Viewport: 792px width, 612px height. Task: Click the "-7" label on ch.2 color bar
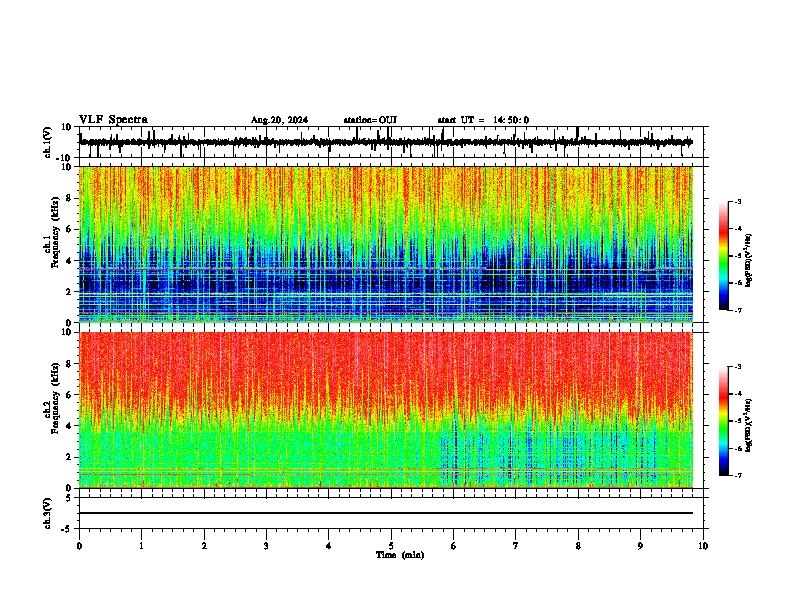[738, 475]
